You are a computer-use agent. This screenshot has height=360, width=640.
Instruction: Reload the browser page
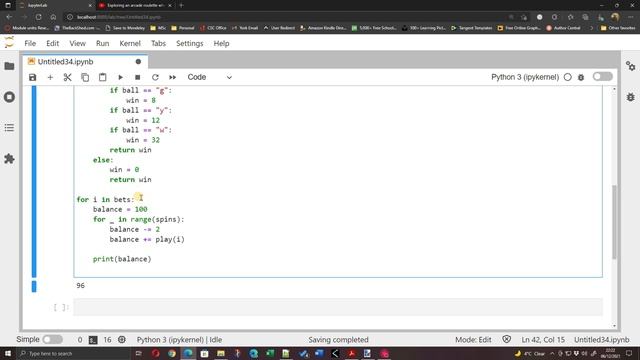[x=38, y=17]
